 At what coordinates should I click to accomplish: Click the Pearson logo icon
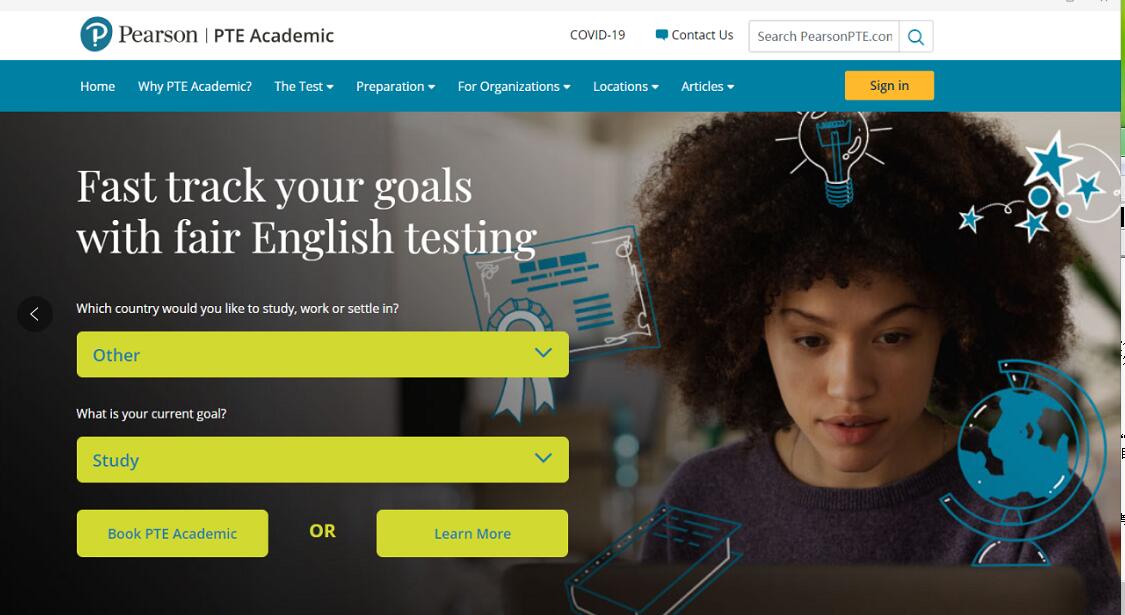tap(96, 34)
